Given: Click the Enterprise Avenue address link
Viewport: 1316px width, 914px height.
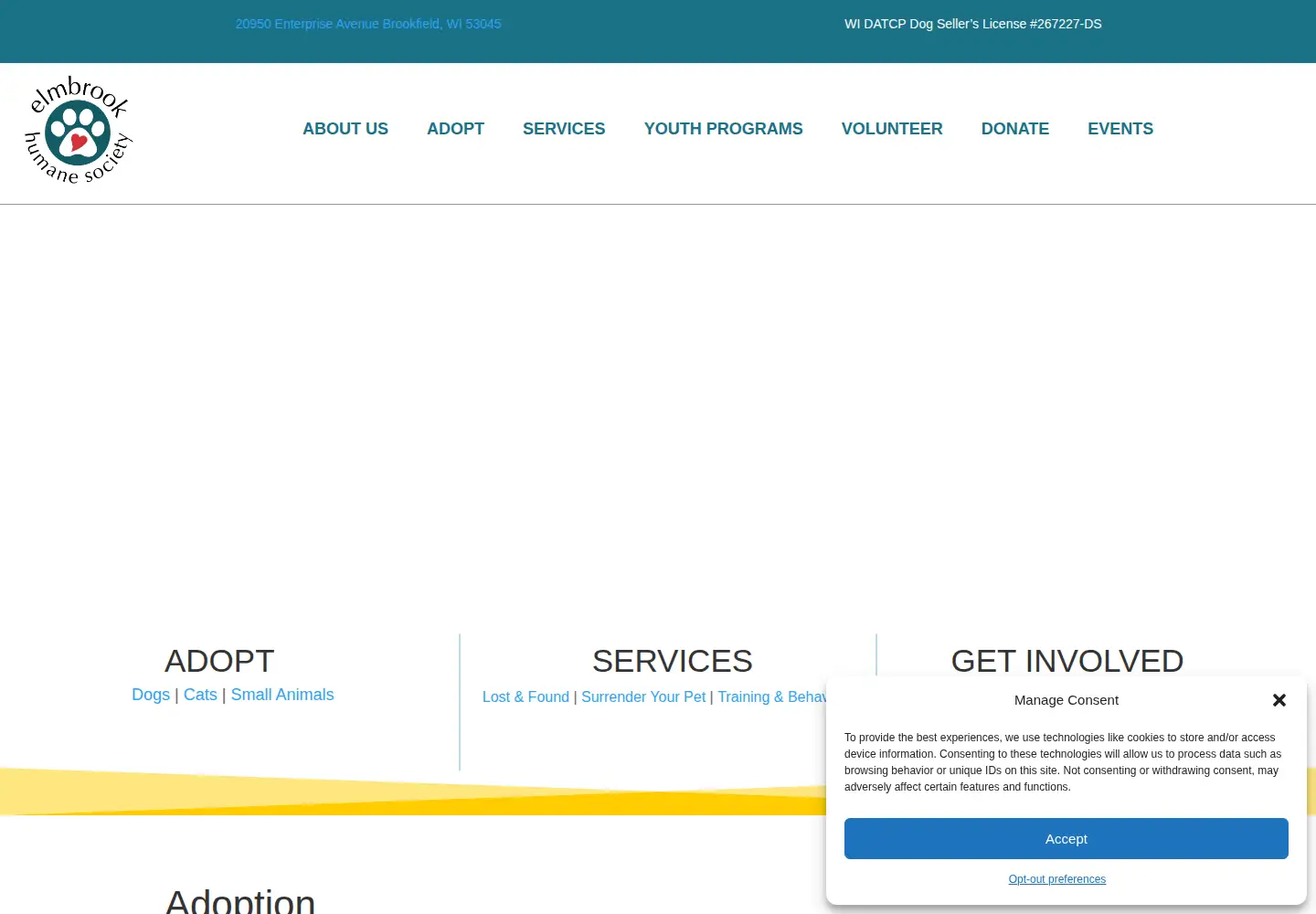Looking at the screenshot, I should coord(368,24).
